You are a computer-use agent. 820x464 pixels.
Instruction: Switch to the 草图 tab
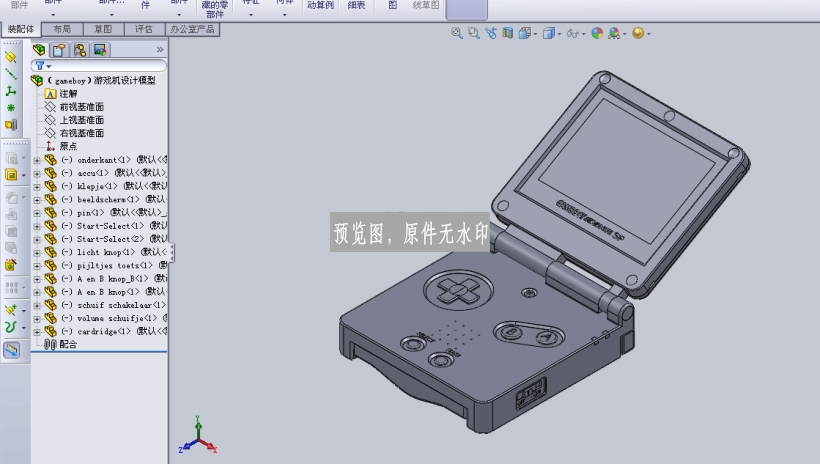tap(103, 29)
